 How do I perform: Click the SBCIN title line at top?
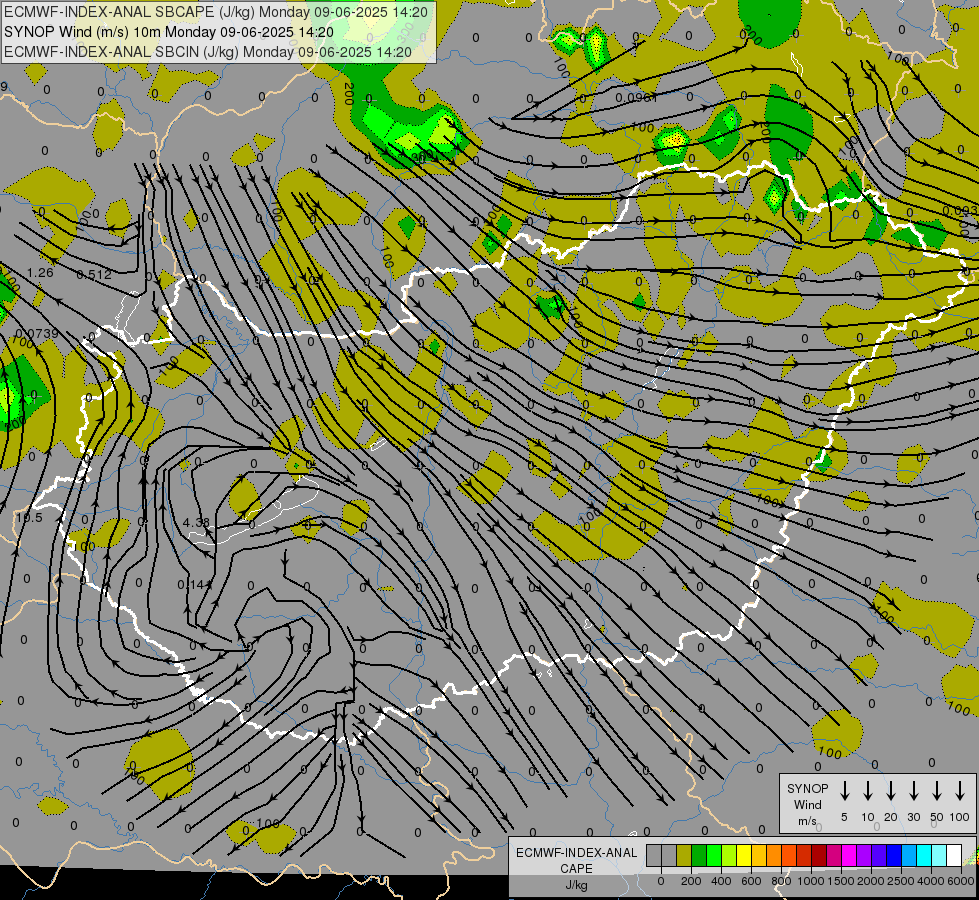point(208,52)
